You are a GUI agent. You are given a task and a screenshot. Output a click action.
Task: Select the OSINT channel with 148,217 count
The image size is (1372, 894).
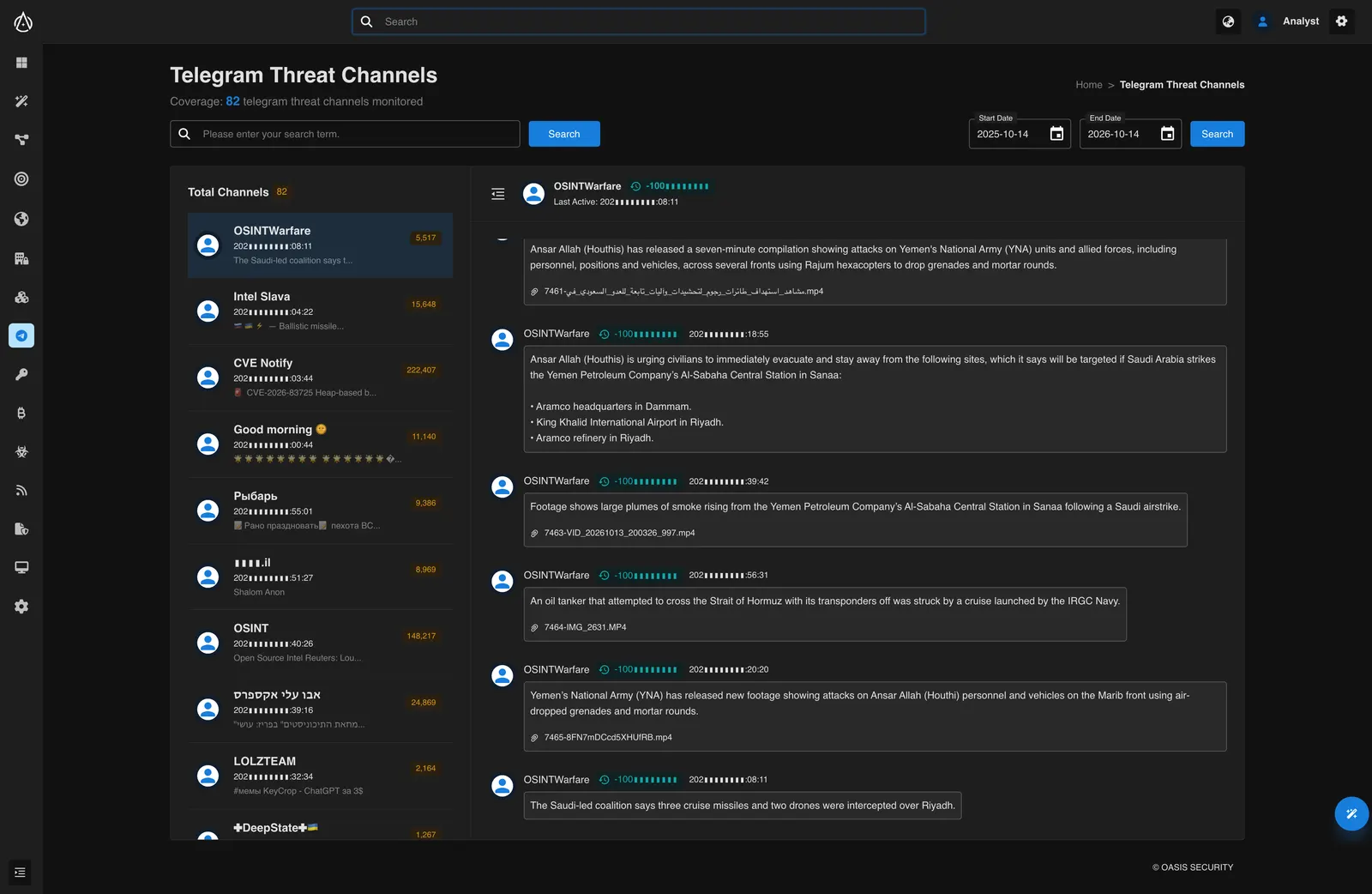pos(320,643)
